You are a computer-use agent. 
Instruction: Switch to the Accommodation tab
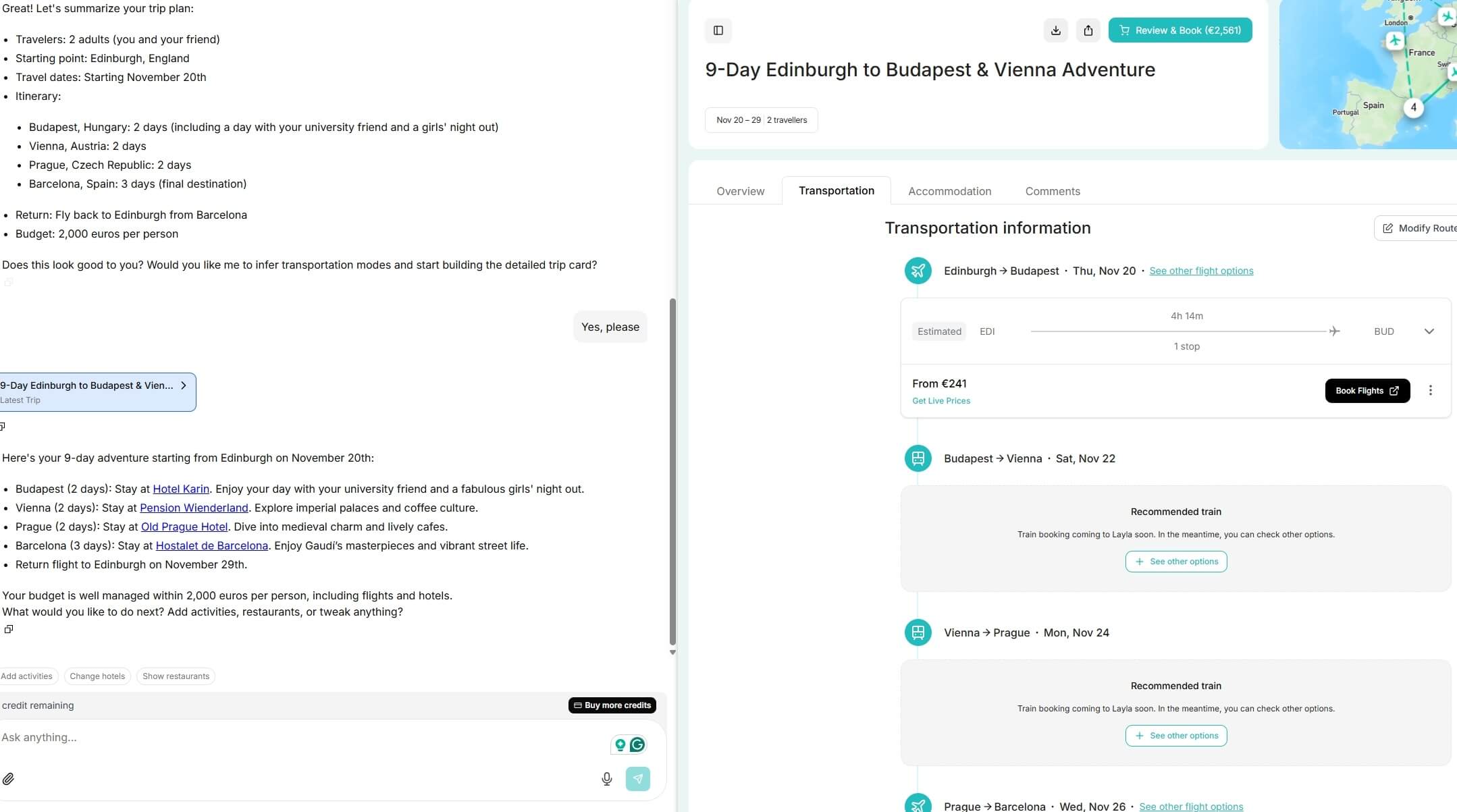[x=949, y=191]
